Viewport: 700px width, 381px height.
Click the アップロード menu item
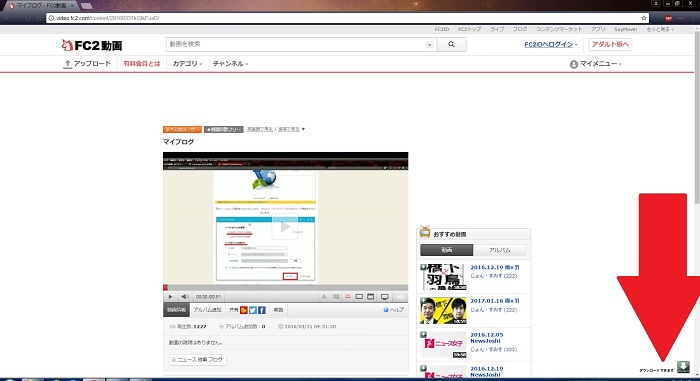click(x=92, y=64)
